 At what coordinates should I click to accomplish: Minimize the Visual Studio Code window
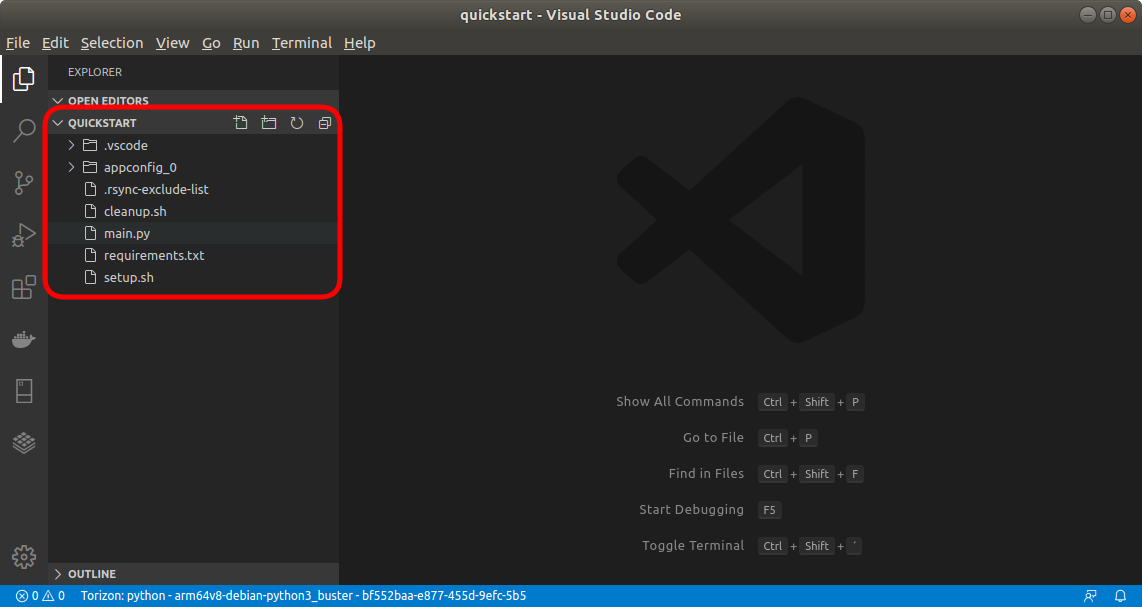(1087, 15)
